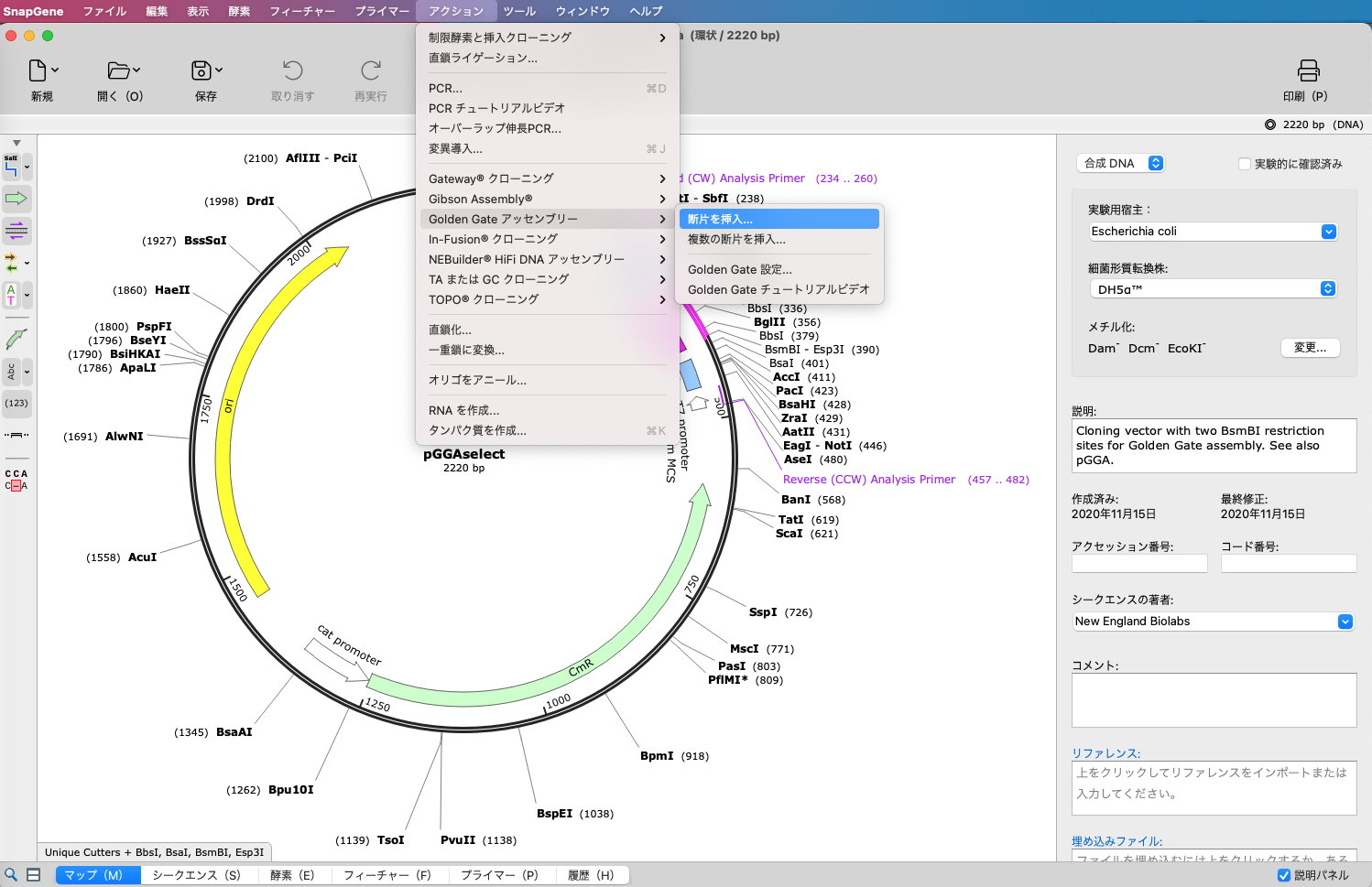The image size is (1372, 887).
Task: Enable the 実験的に確認済み checkbox
Action: tap(1244, 164)
